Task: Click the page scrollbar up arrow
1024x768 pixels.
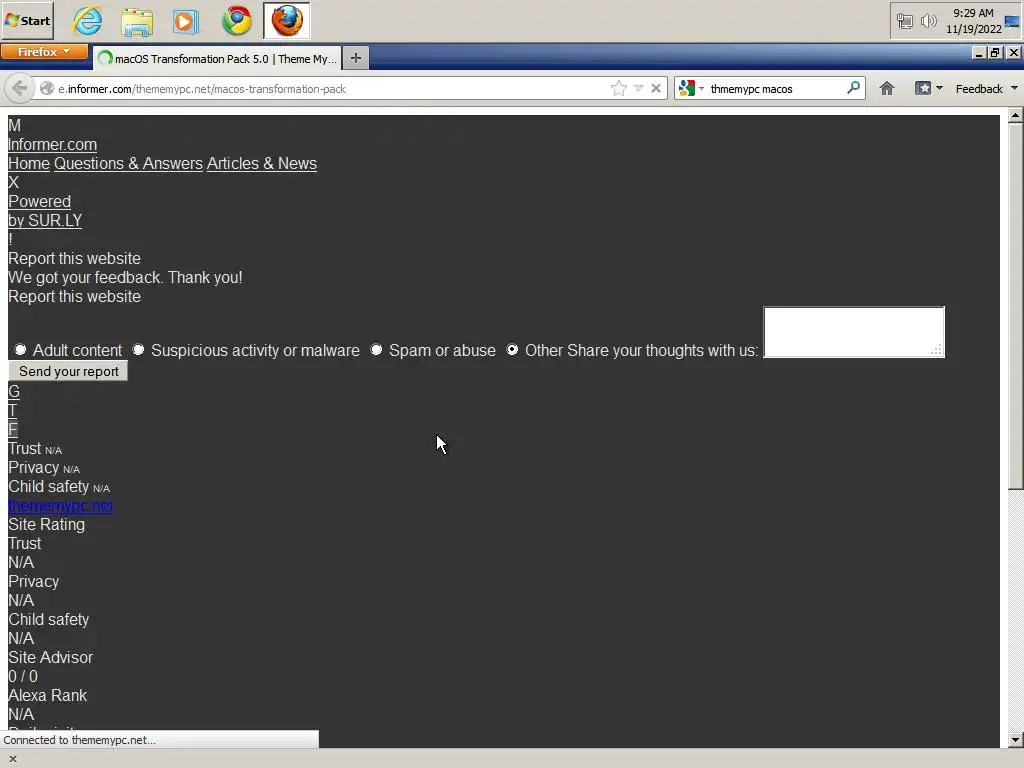Action: click(1015, 116)
